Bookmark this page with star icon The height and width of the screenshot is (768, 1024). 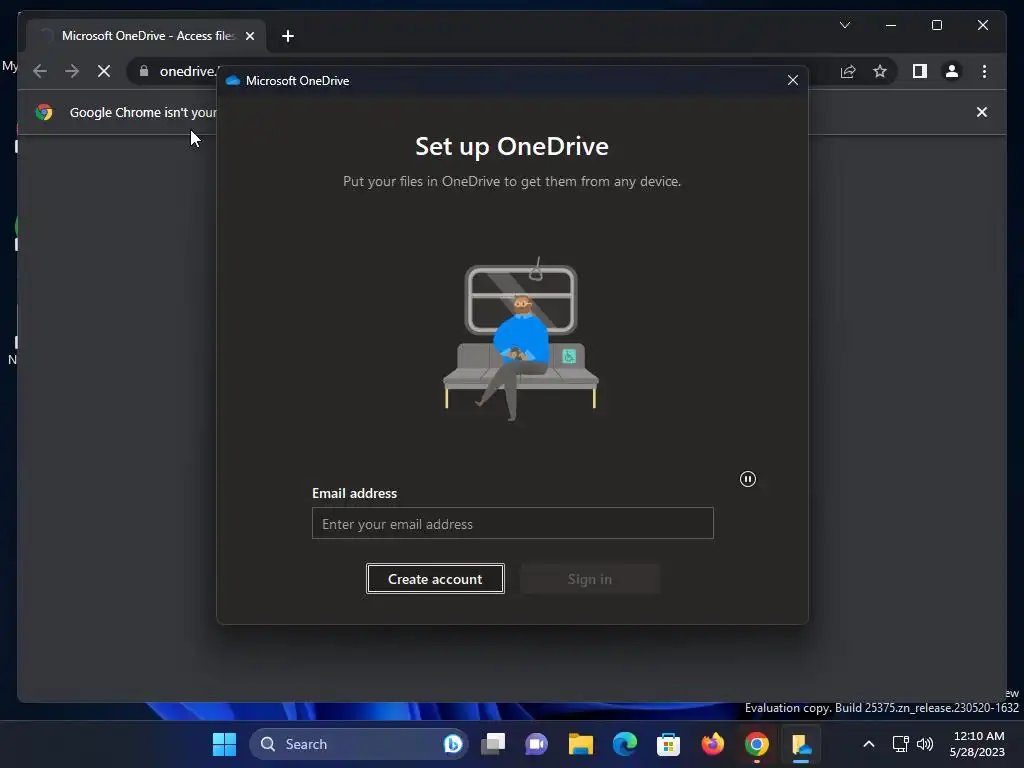pos(880,71)
